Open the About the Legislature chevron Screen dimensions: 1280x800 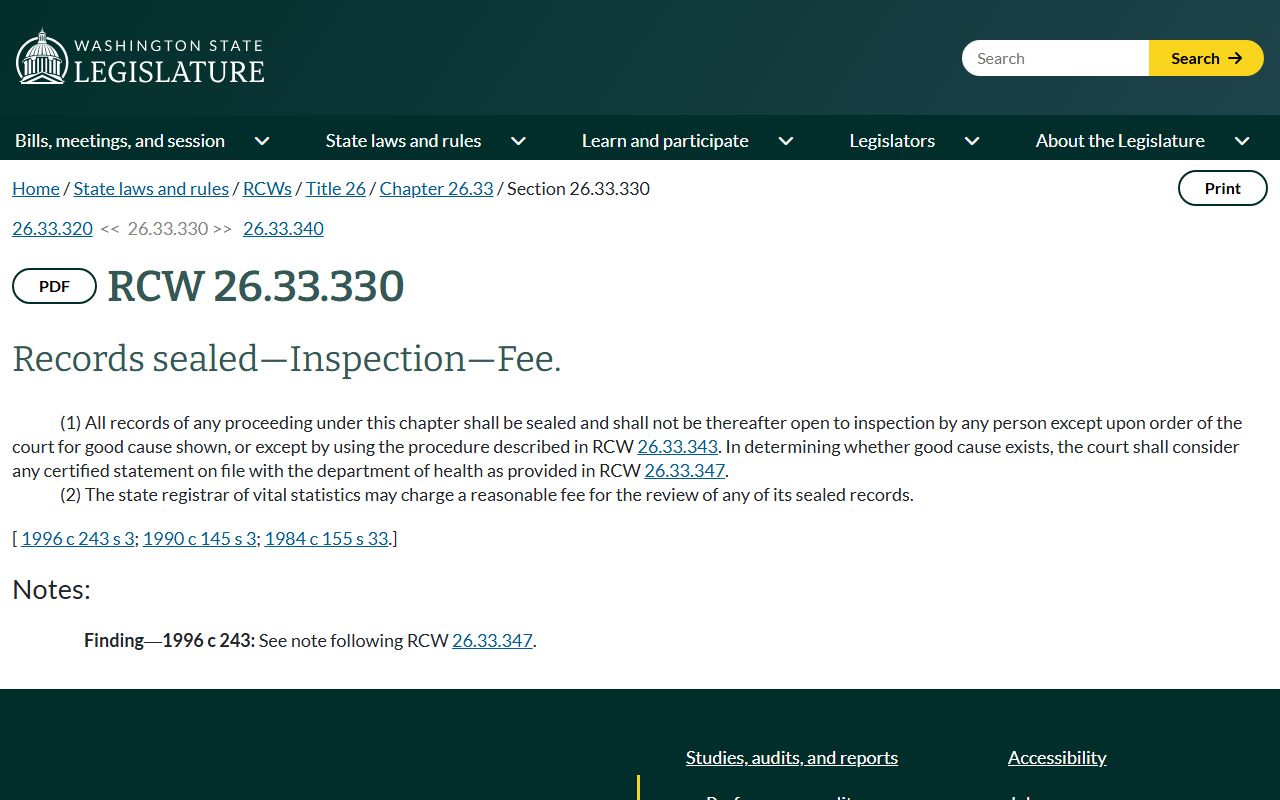point(1242,141)
